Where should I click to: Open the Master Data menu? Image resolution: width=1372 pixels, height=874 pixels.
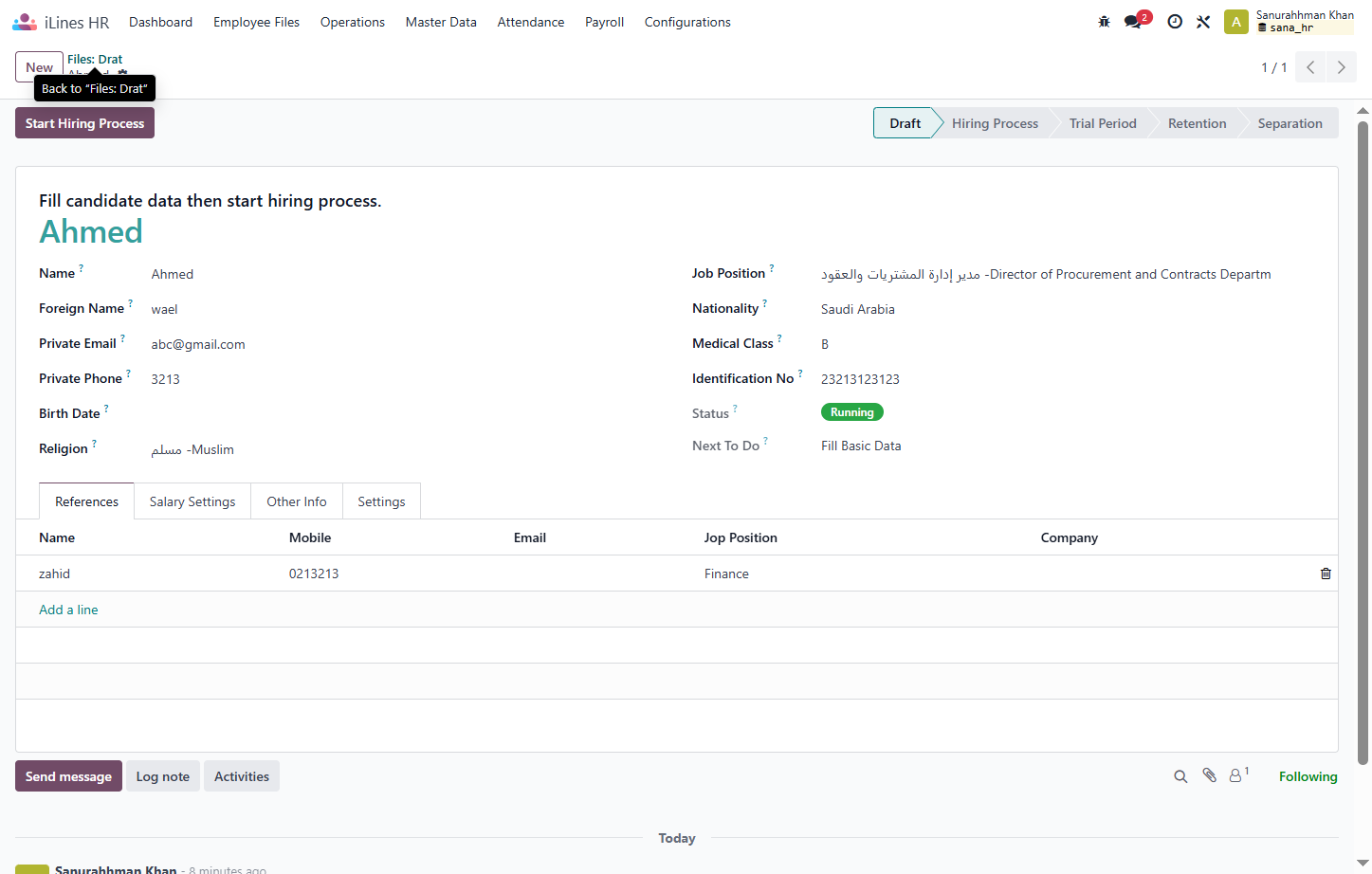click(x=441, y=22)
